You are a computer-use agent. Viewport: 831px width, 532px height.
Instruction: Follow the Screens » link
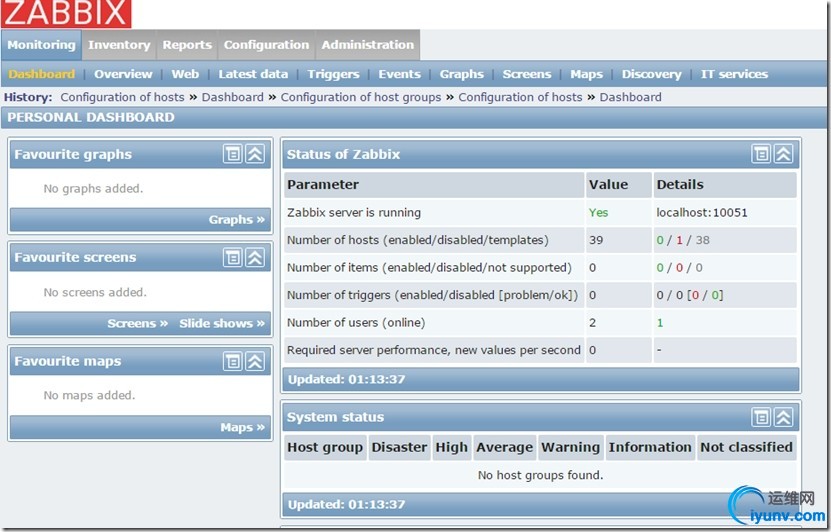point(137,323)
